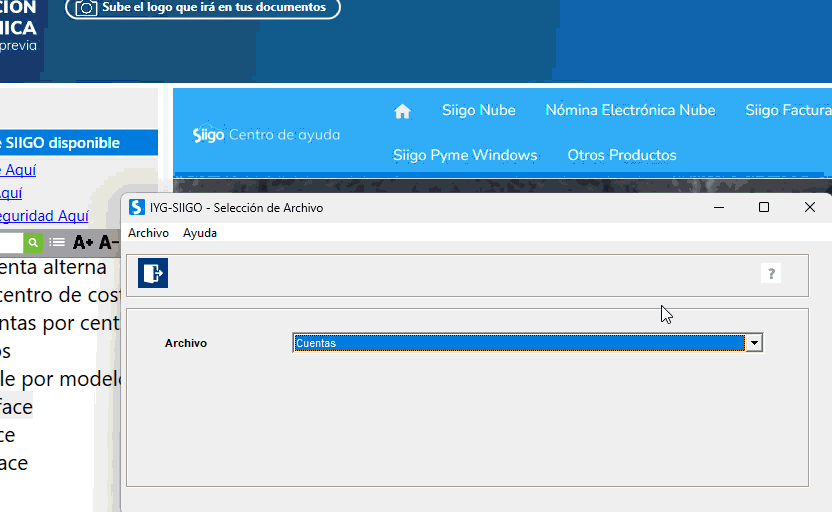Screen dimensions: 832x512
Task: Select the ace list item at bottom
Action: pos(14,463)
